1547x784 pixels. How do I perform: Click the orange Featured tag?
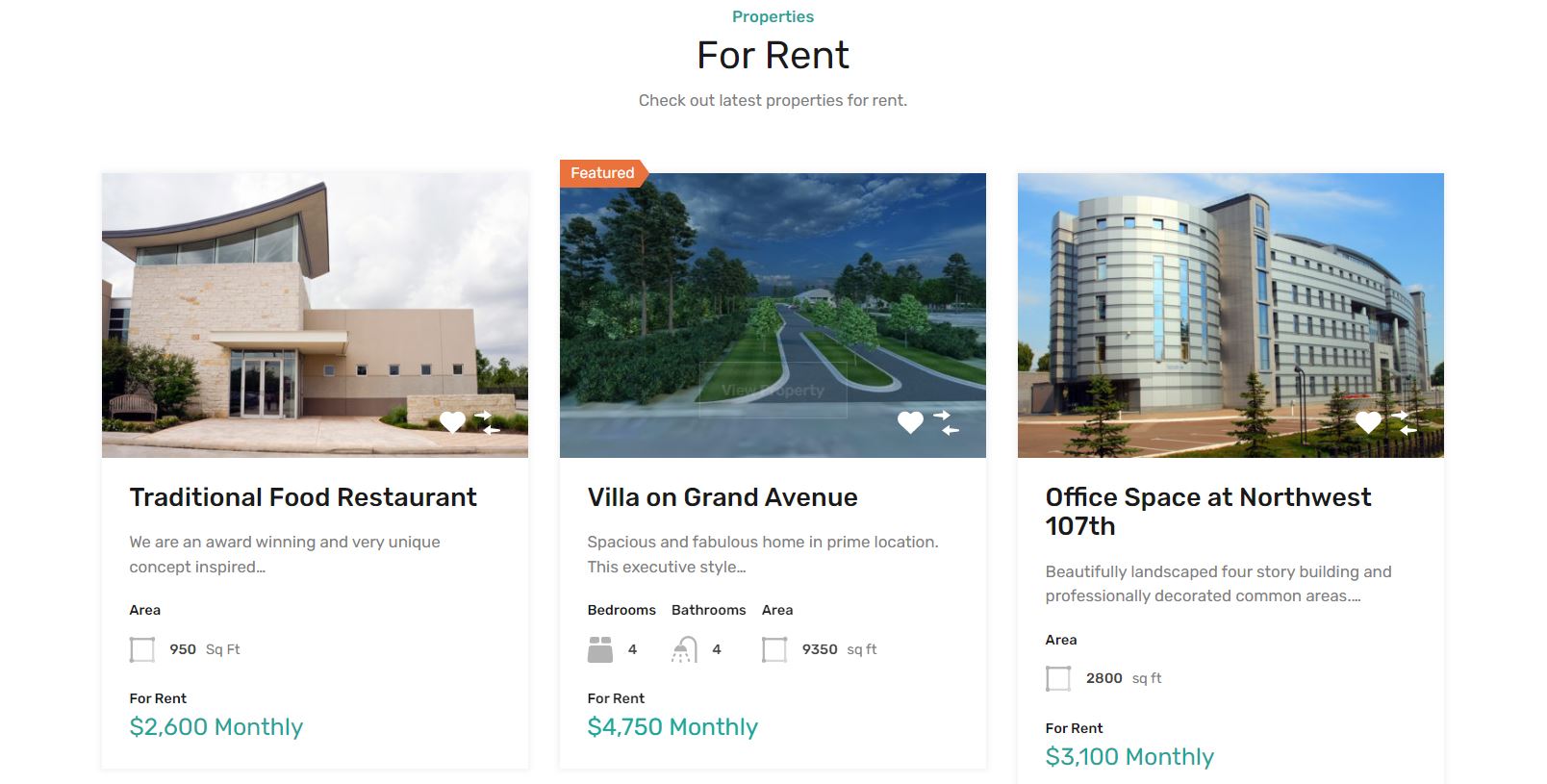(x=602, y=173)
